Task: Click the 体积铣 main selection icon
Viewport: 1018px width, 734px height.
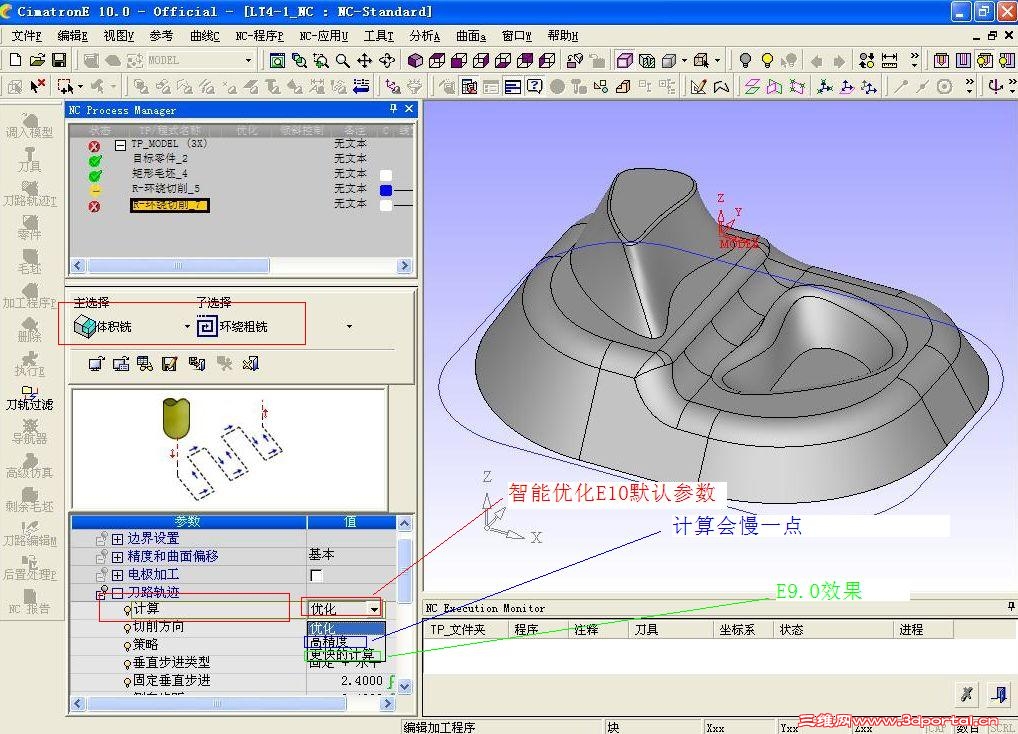Action: click(85, 326)
